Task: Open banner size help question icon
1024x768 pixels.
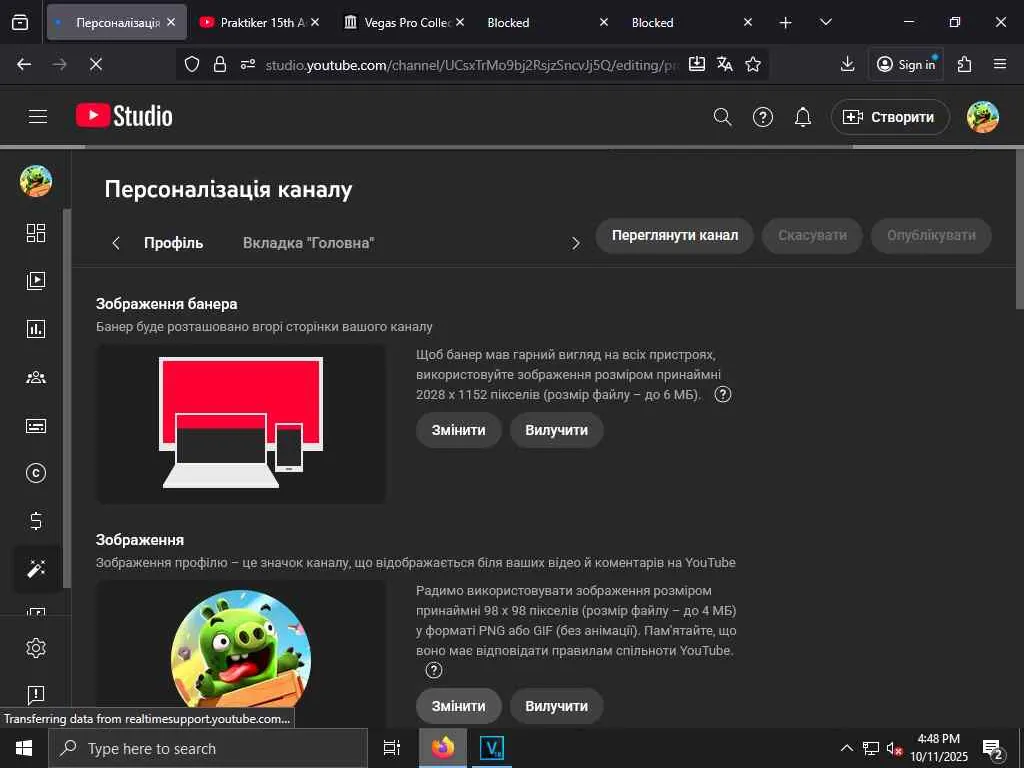Action: 722,394
